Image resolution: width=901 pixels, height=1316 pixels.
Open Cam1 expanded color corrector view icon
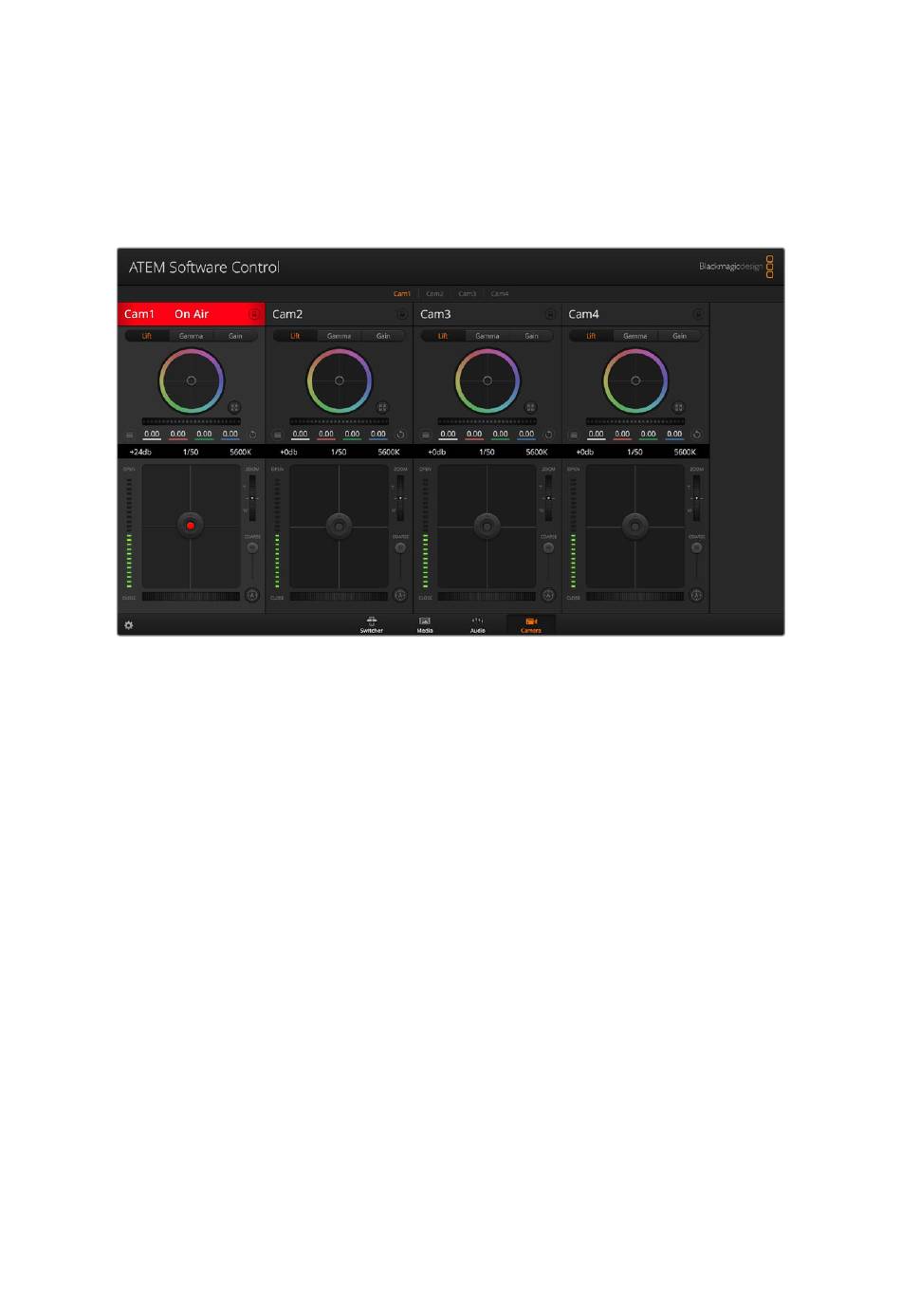pyautogui.click(x=234, y=407)
